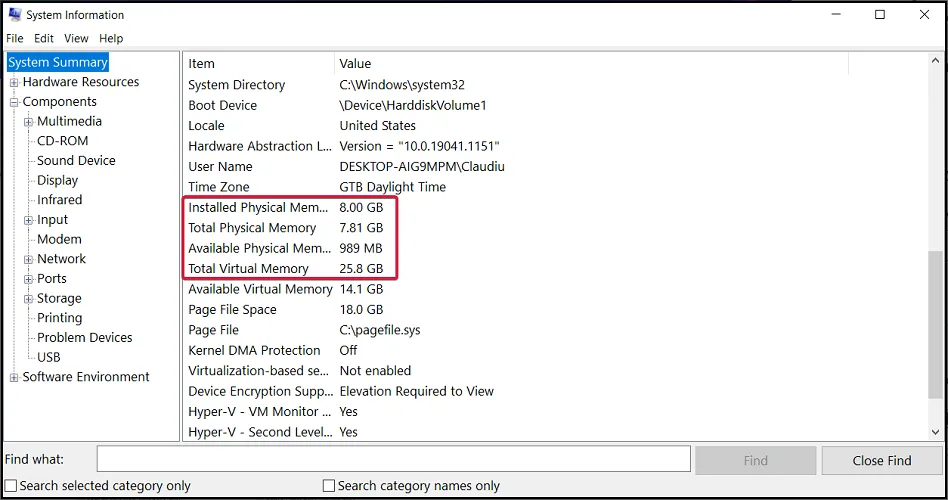Enable Search selected category only checkbox
This screenshot has width=948, height=500.
[11, 486]
